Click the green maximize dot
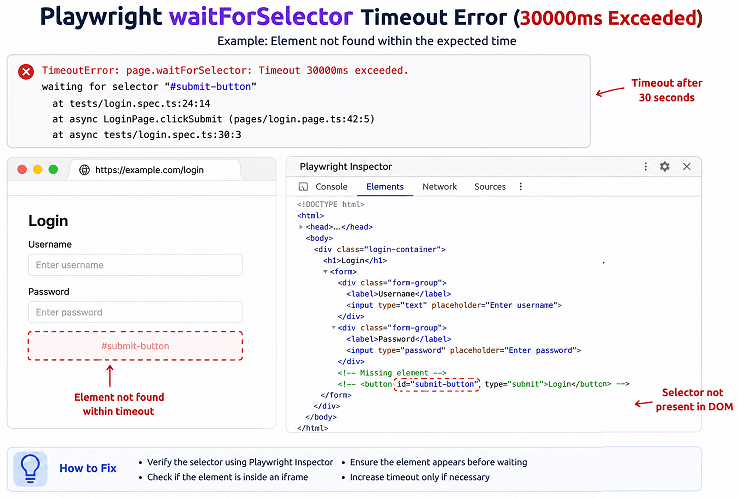 (x=53, y=170)
